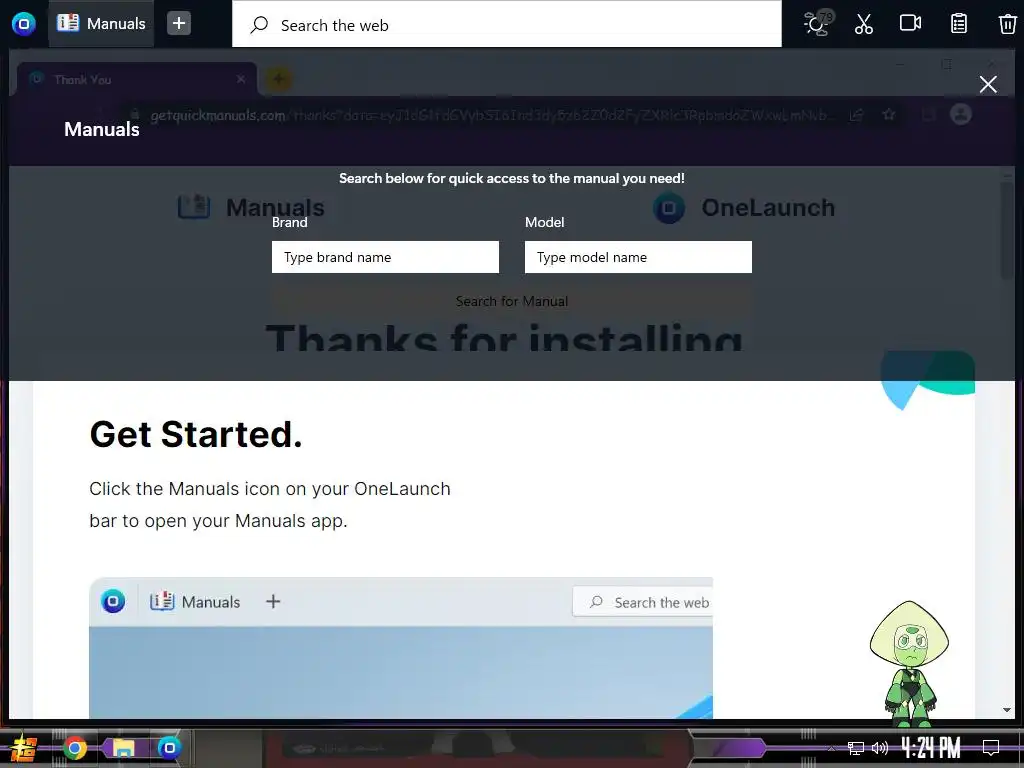Open a new browser tab with plus
Image resolution: width=1024 pixels, height=768 pixels.
(278, 80)
